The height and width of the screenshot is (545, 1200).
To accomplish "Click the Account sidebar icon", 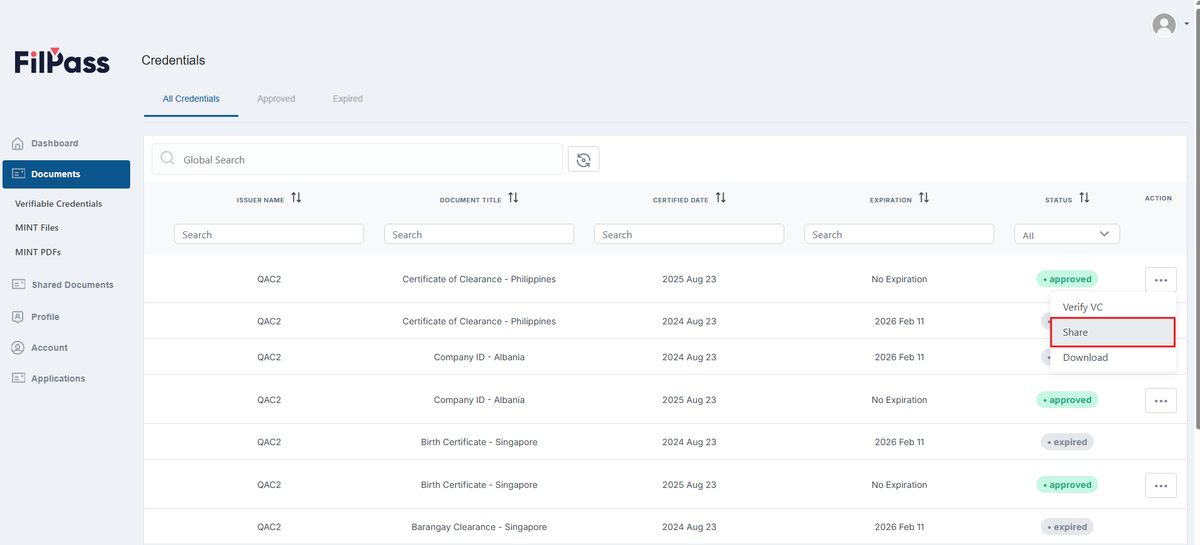I will coord(18,348).
